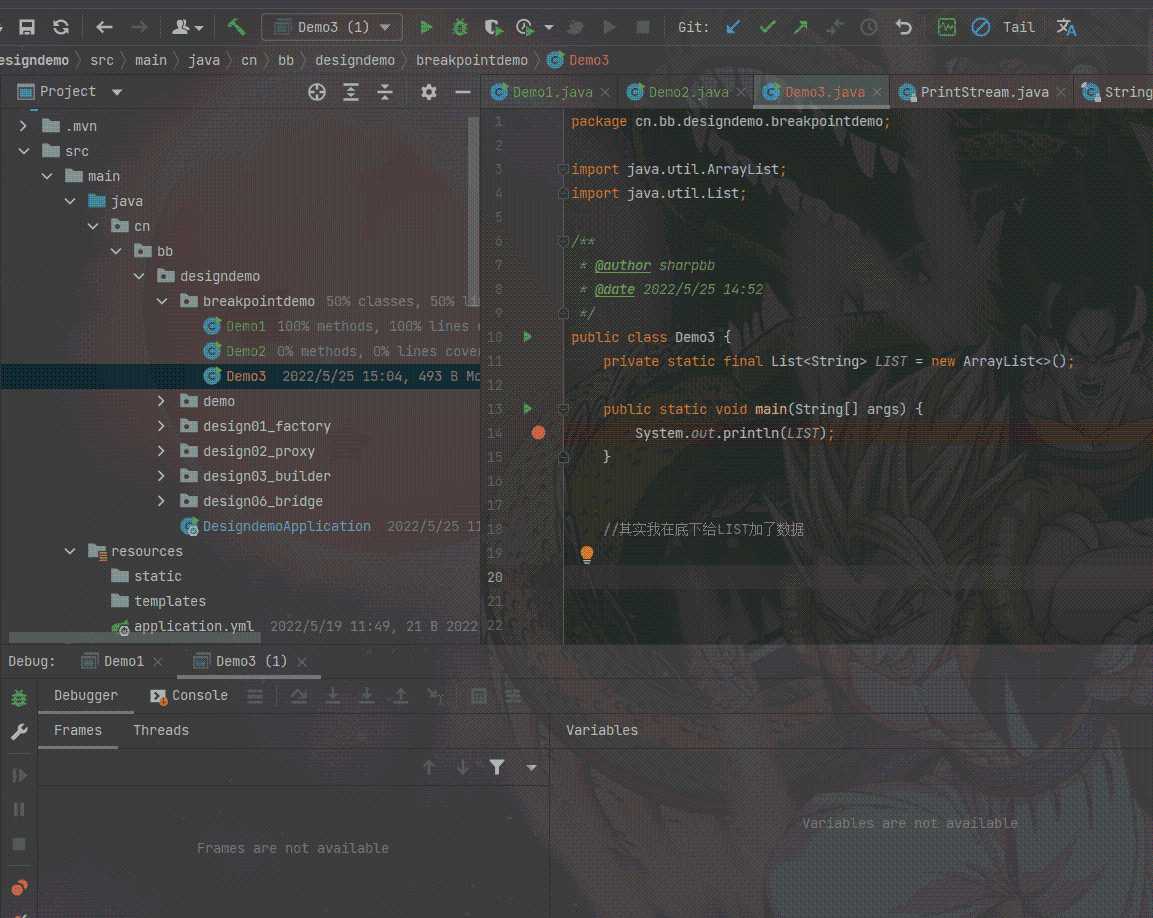Select the Demo1 debug session tab

tap(123, 661)
